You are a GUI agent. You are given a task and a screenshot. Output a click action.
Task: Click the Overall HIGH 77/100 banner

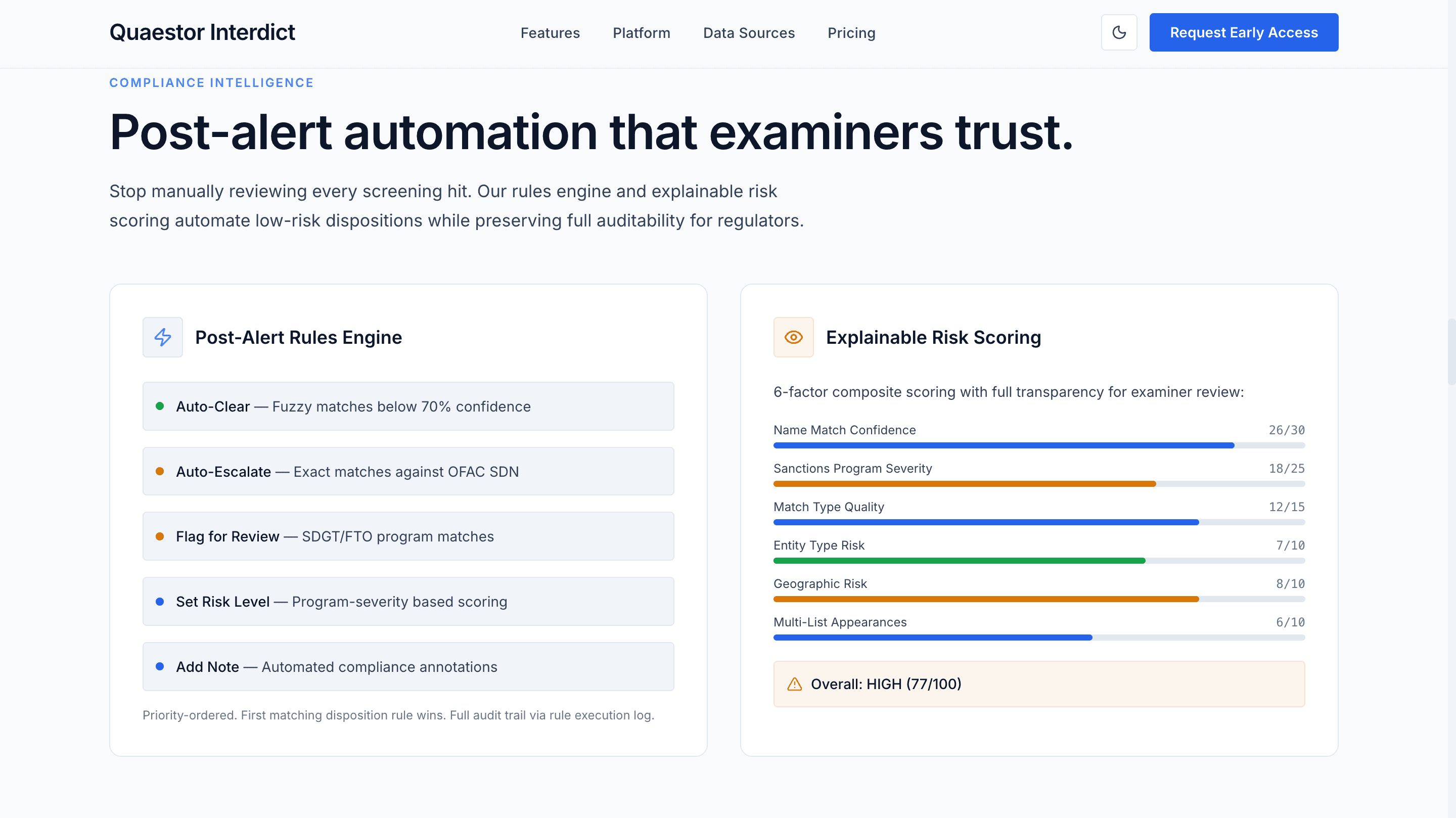pos(1038,684)
